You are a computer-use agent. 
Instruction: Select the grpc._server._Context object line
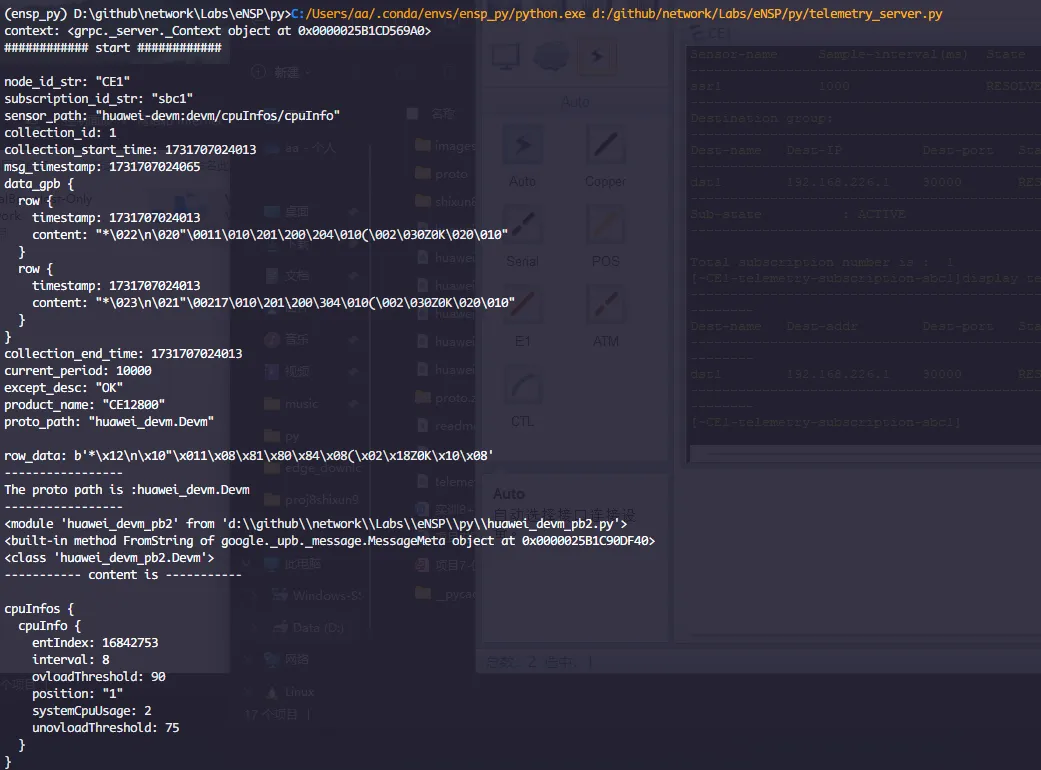click(x=218, y=31)
